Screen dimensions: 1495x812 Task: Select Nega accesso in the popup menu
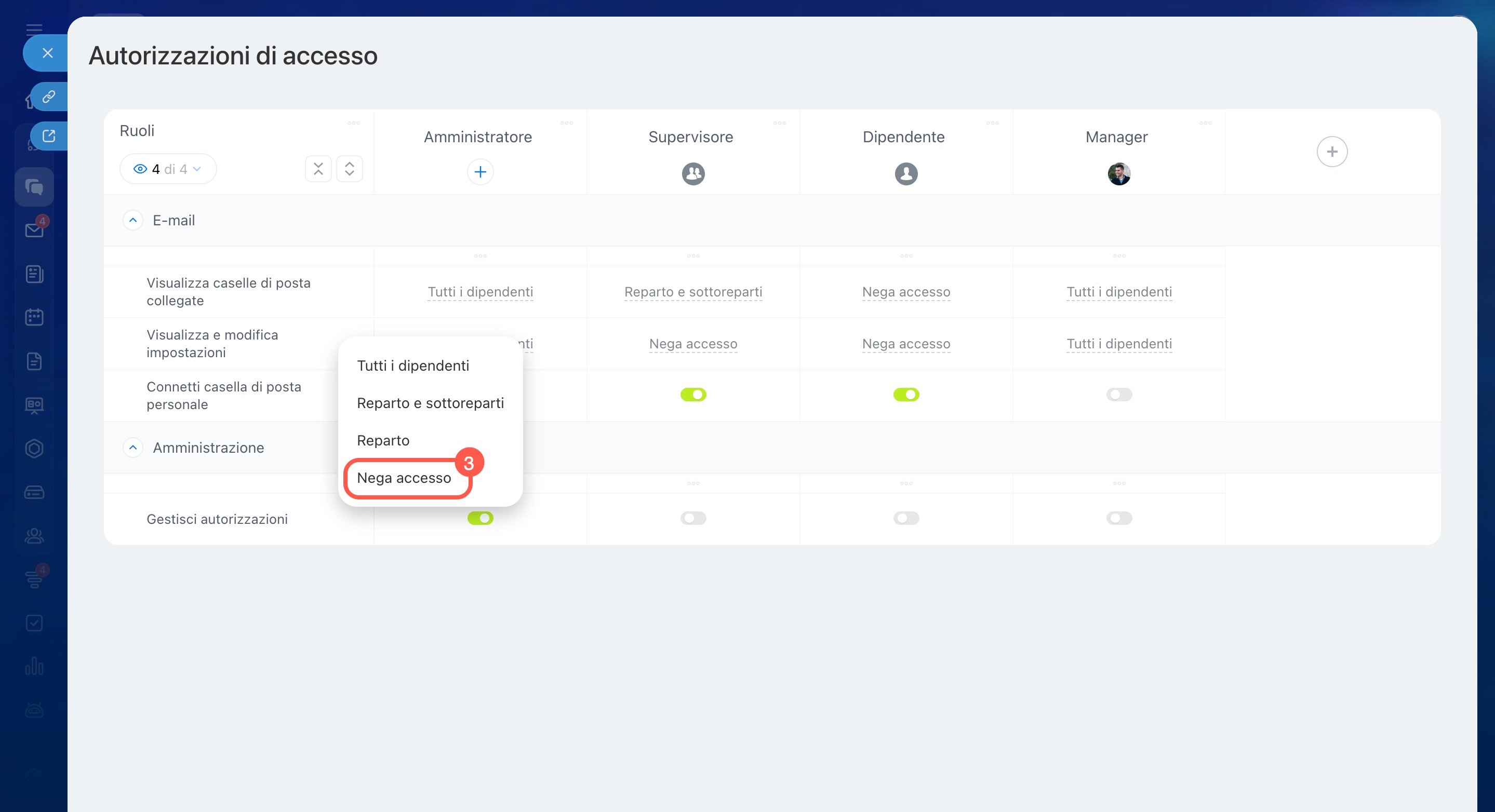[x=404, y=478]
